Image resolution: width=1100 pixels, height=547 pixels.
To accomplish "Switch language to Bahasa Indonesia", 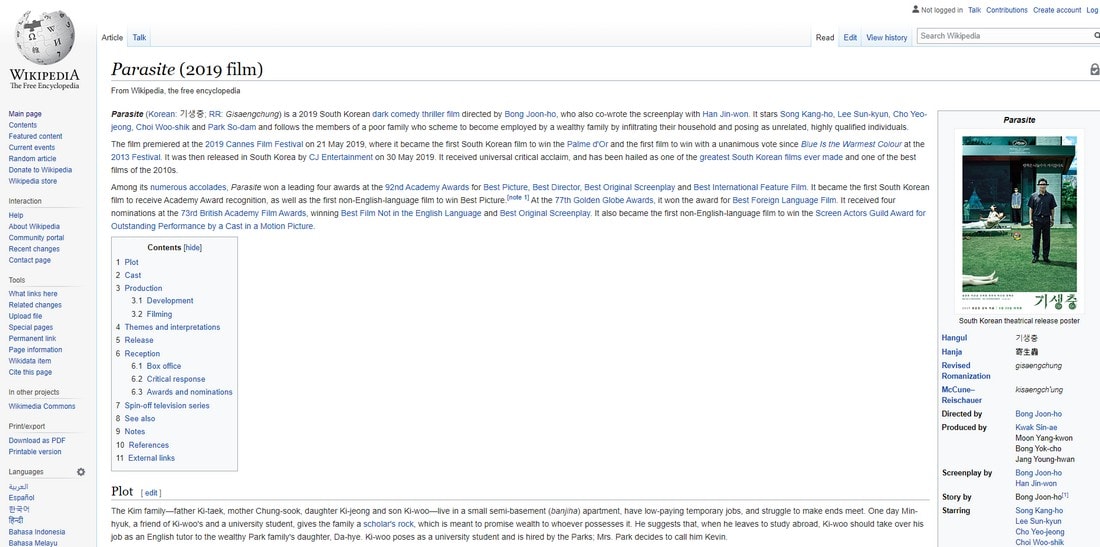I will click(x=36, y=532).
